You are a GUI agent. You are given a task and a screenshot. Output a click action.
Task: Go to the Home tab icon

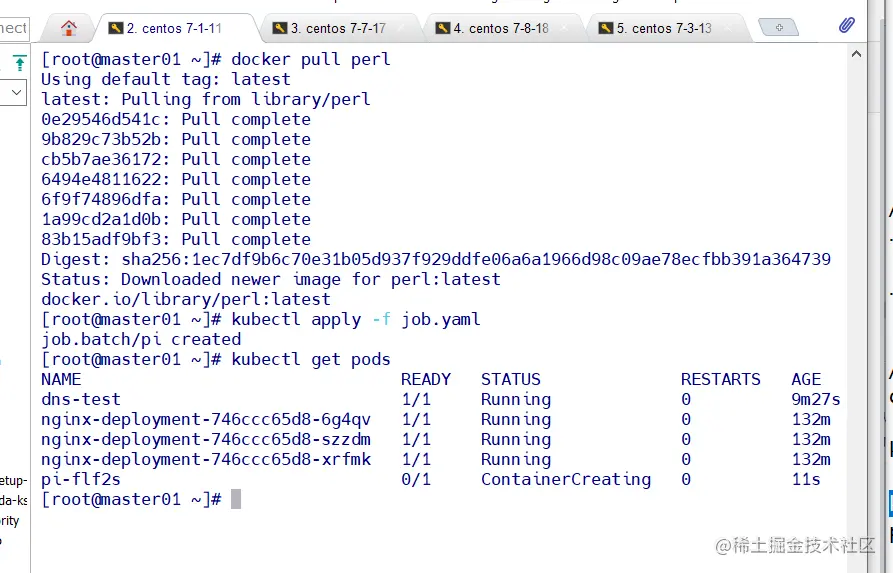(69, 28)
